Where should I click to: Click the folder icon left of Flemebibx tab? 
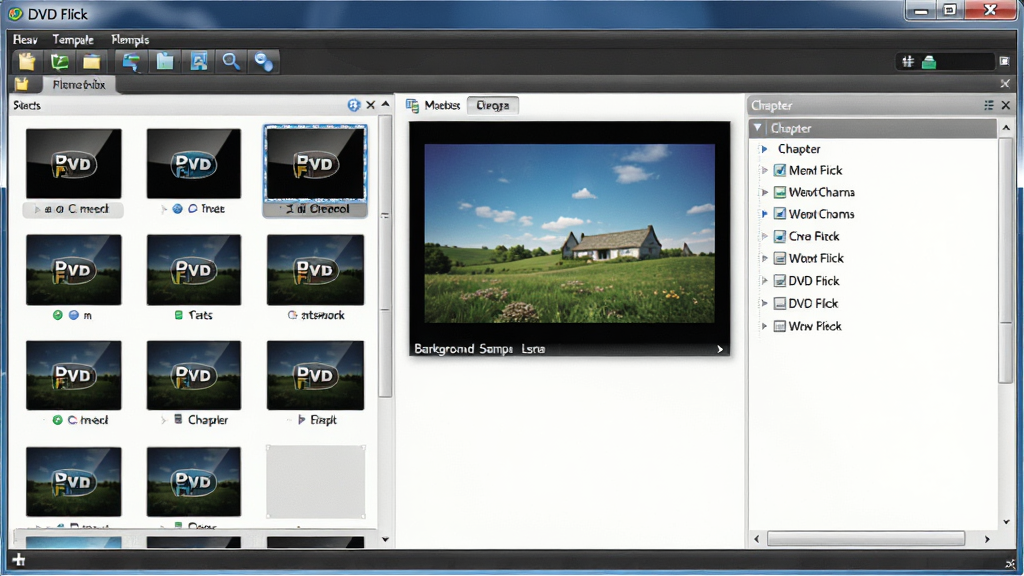tap(22, 84)
